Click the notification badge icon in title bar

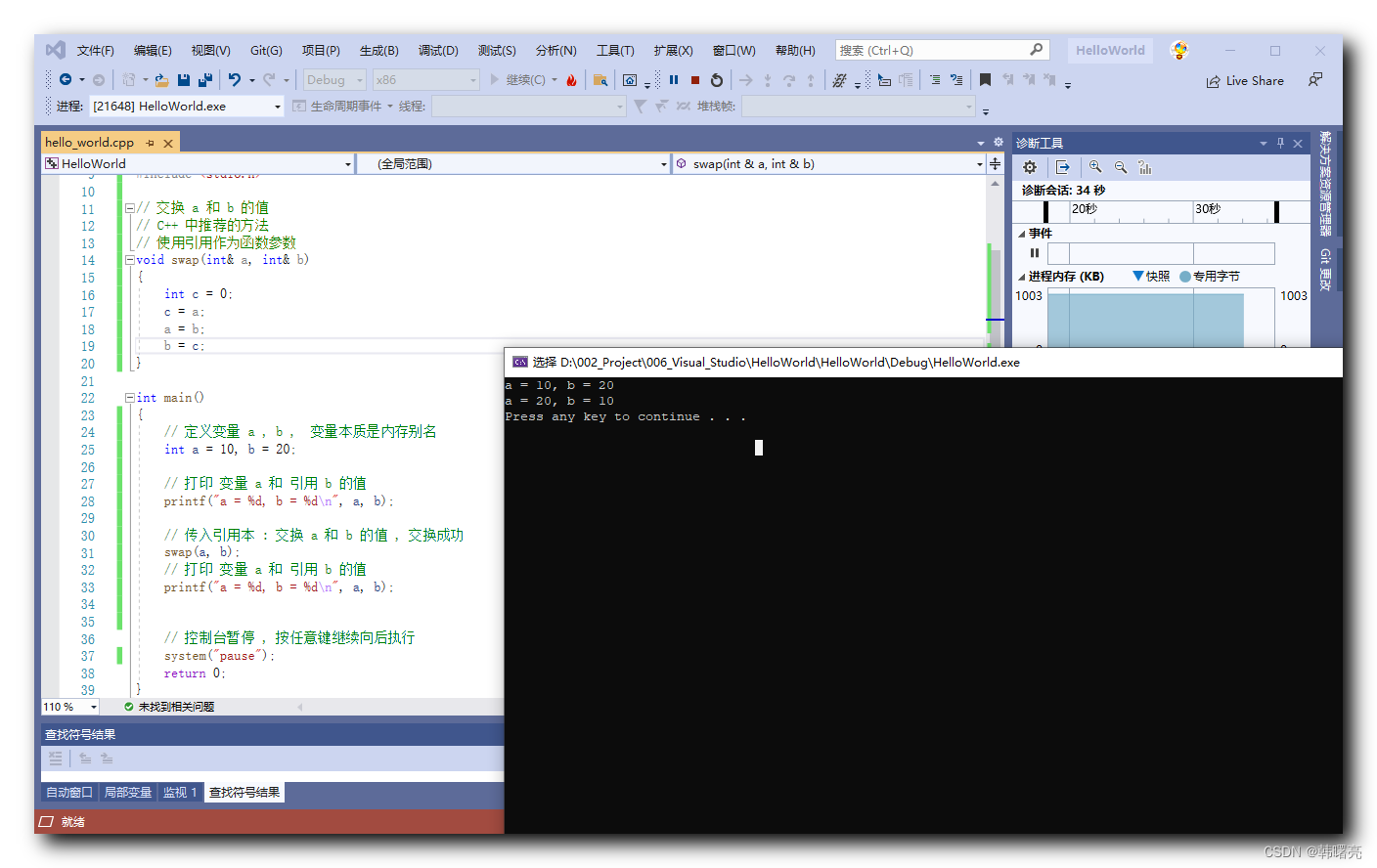pyautogui.click(x=1179, y=50)
